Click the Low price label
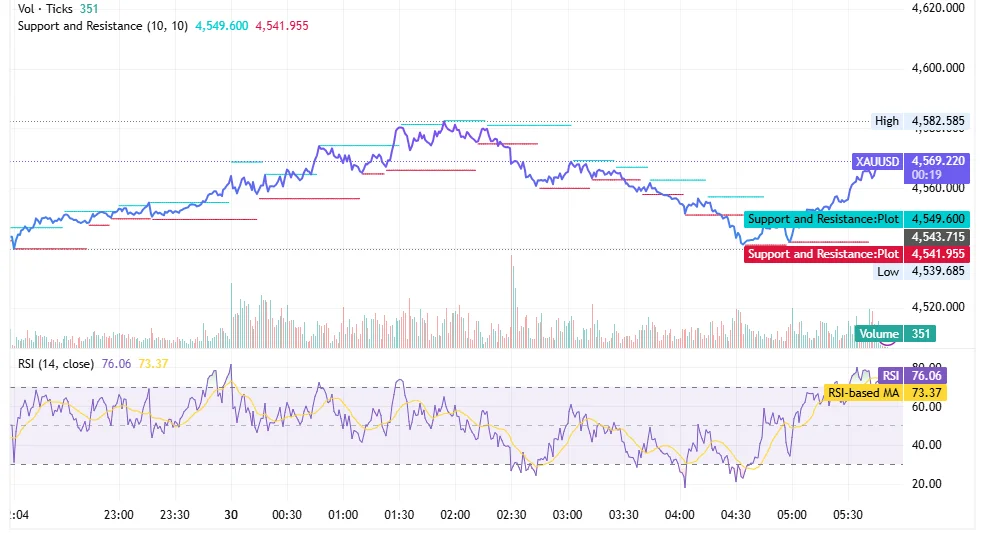The width and height of the screenshot is (985, 533). coord(887,271)
